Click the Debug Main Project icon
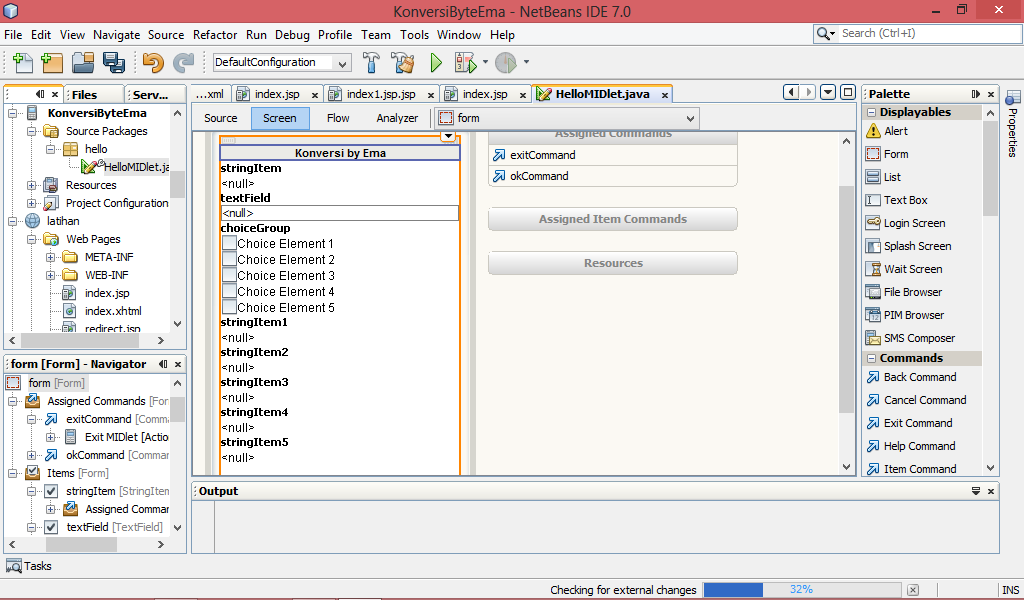Image resolution: width=1024 pixels, height=600 pixels. click(x=466, y=63)
